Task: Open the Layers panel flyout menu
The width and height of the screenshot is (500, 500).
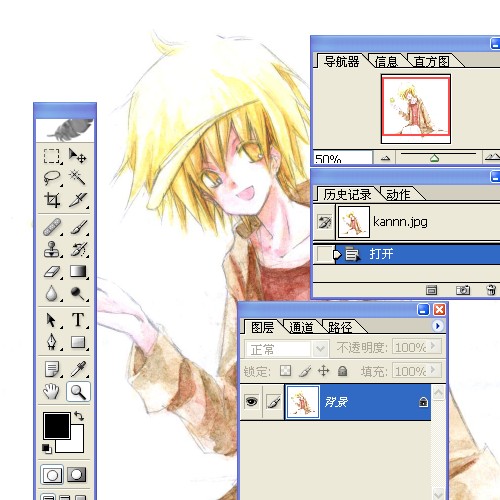Action: click(438, 326)
